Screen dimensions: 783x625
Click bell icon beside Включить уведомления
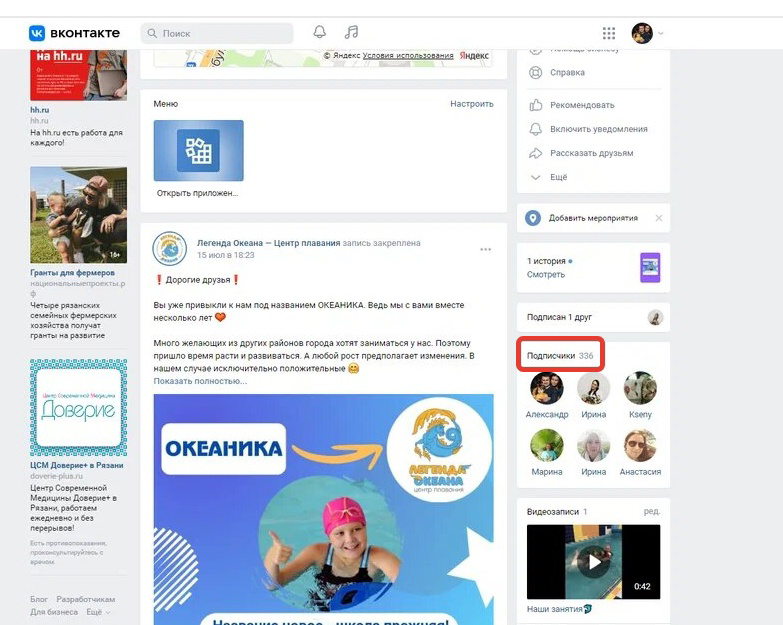click(535, 129)
